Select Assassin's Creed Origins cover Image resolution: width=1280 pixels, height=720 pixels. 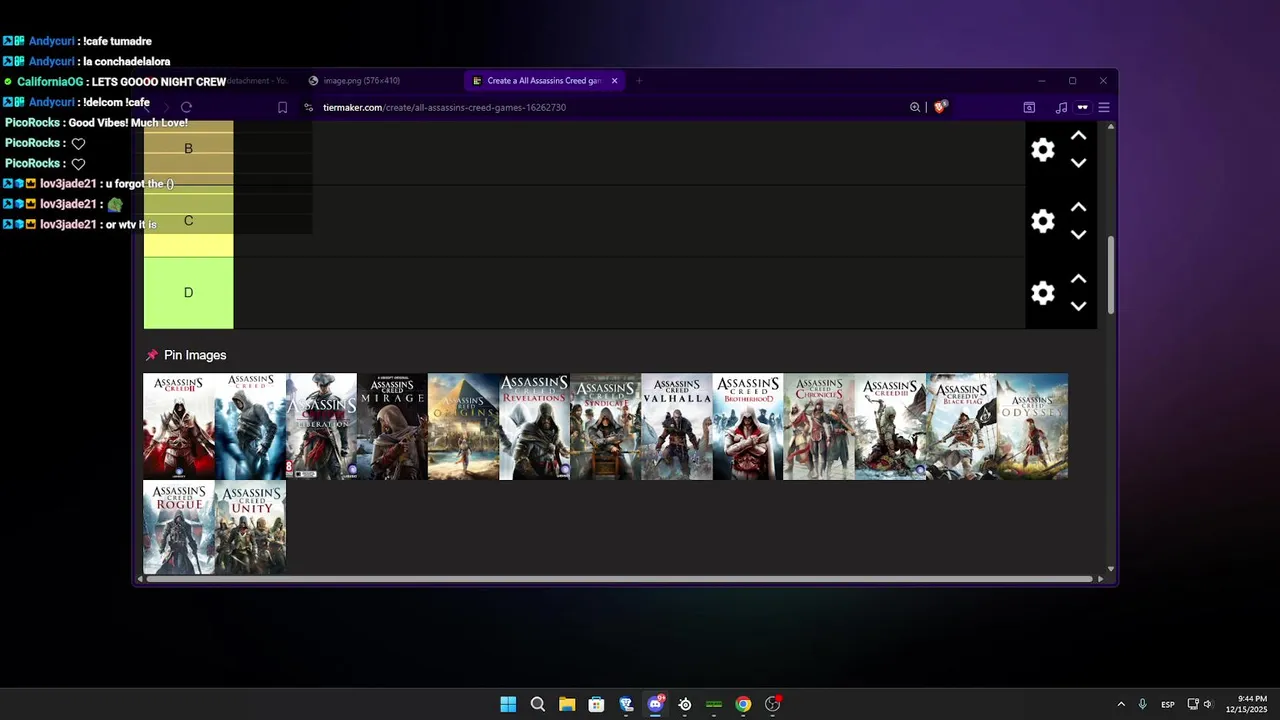tap(463, 426)
